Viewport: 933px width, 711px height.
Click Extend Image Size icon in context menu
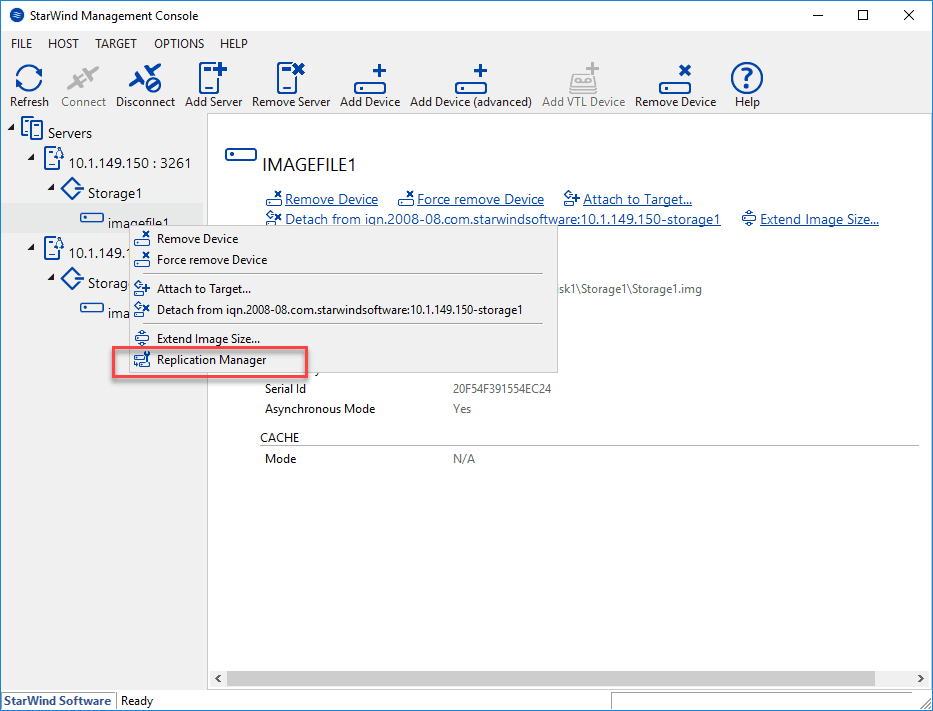click(x=142, y=339)
